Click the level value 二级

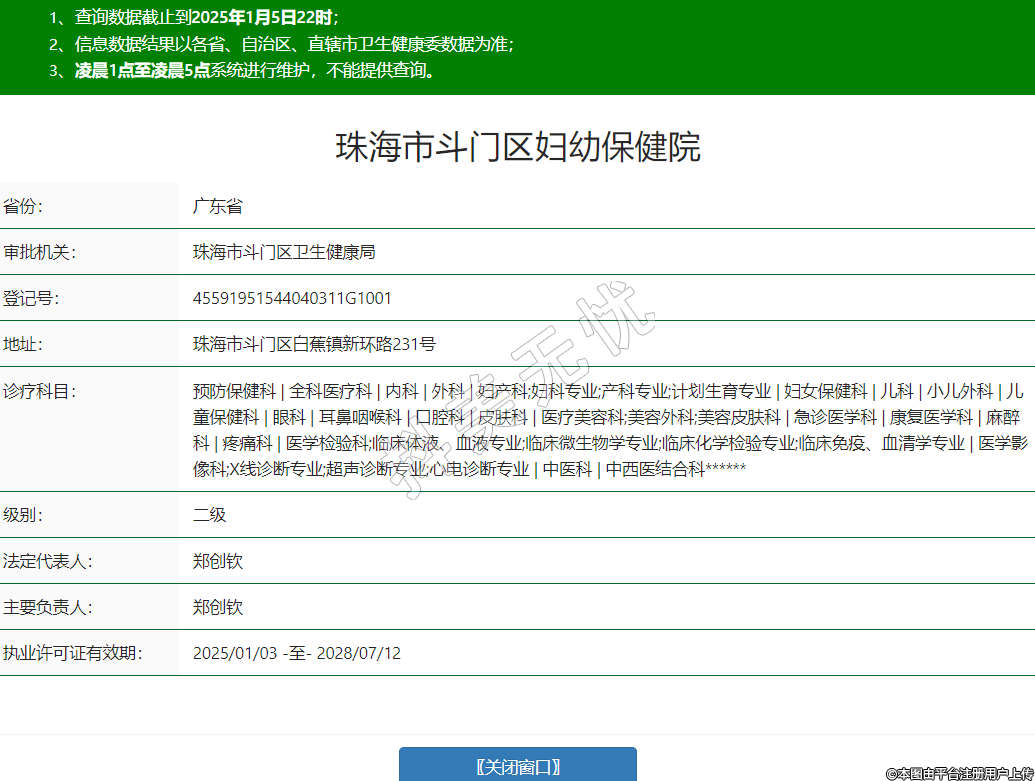[209, 515]
